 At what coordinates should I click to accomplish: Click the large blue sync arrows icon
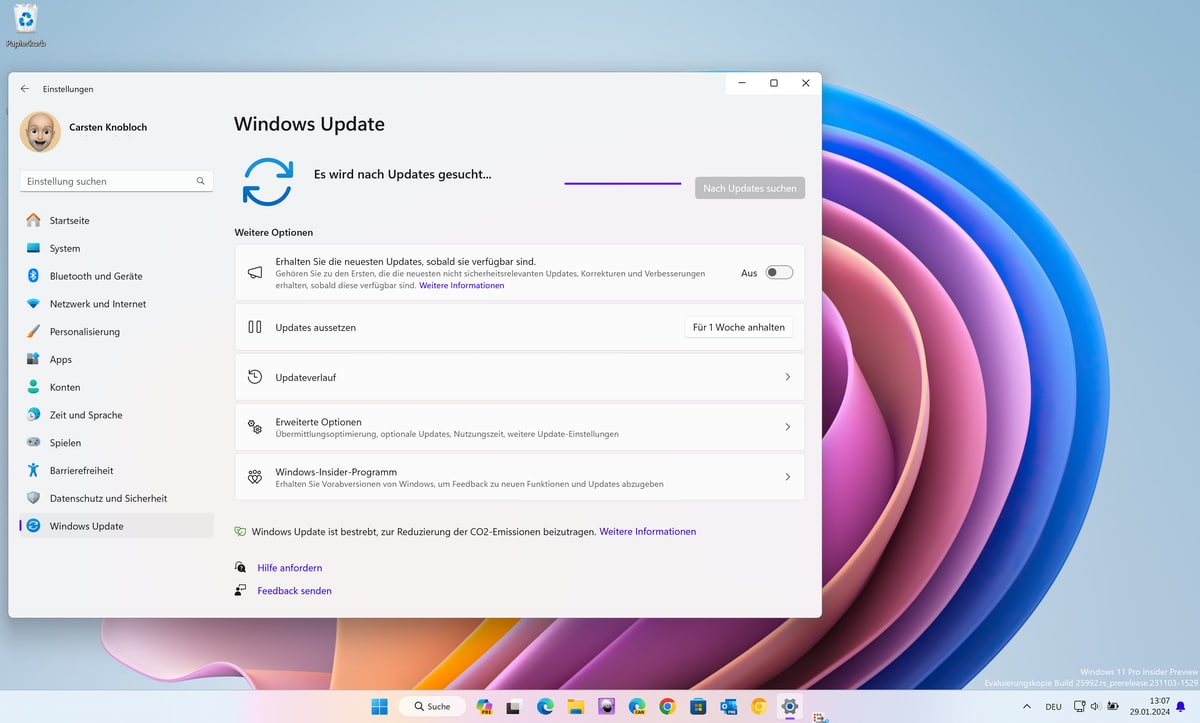pyautogui.click(x=268, y=182)
